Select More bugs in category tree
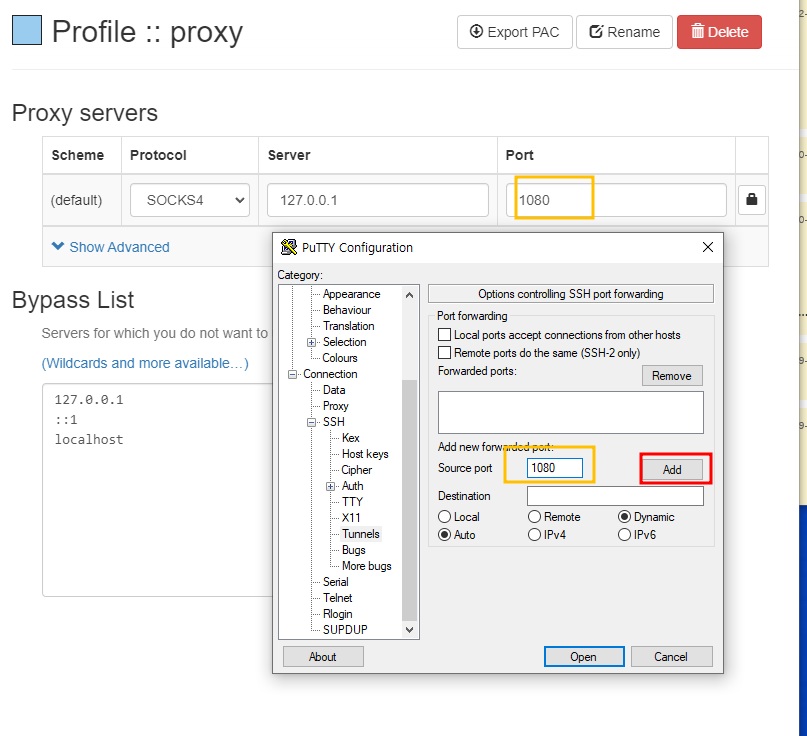 (366, 566)
